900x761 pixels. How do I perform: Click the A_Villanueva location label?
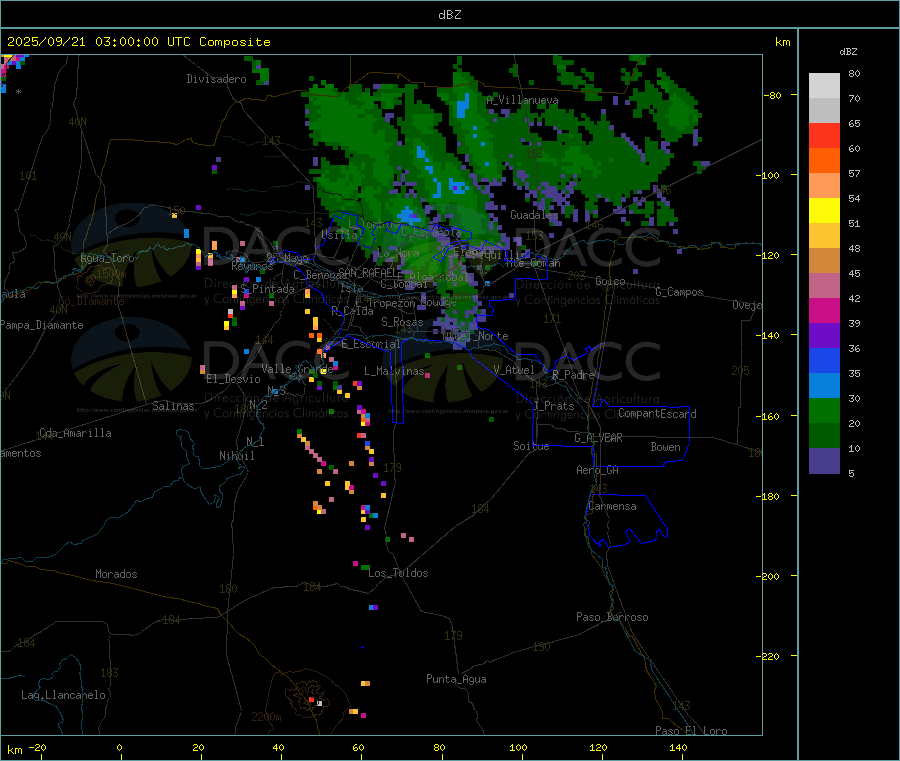tap(522, 100)
